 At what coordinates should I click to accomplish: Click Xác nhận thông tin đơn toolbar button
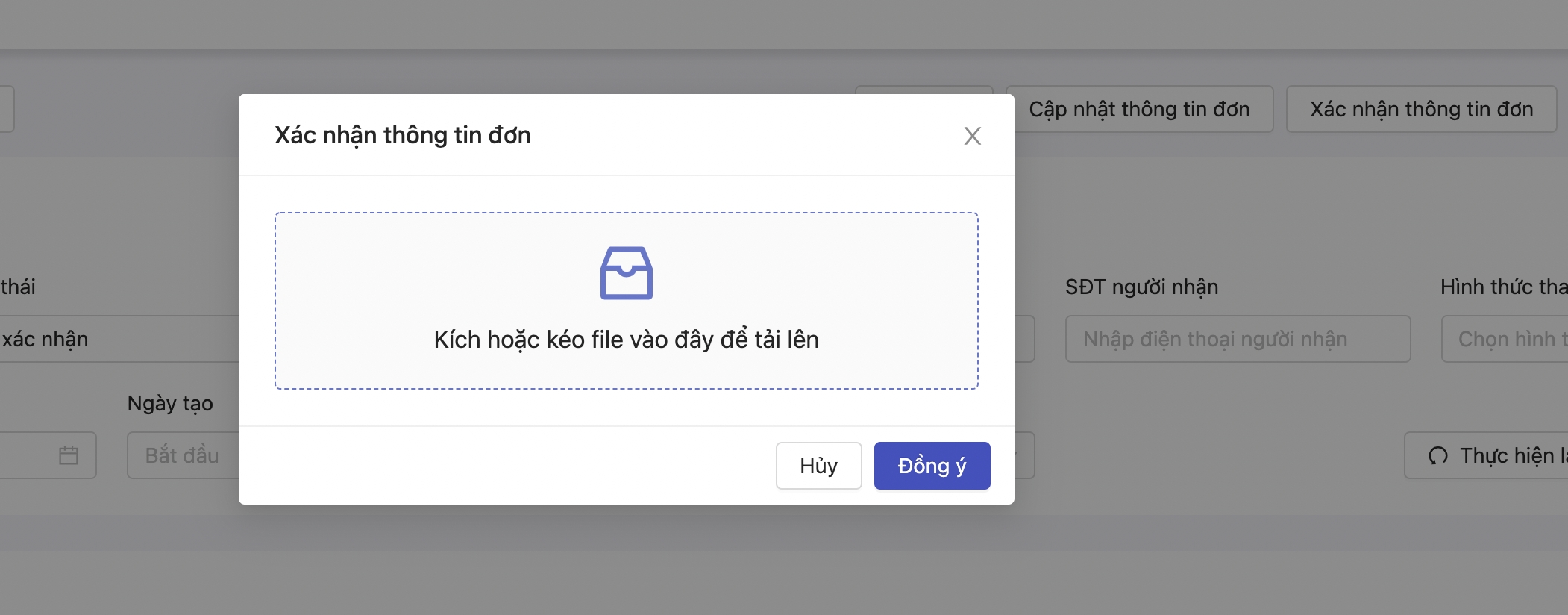[x=1421, y=110]
